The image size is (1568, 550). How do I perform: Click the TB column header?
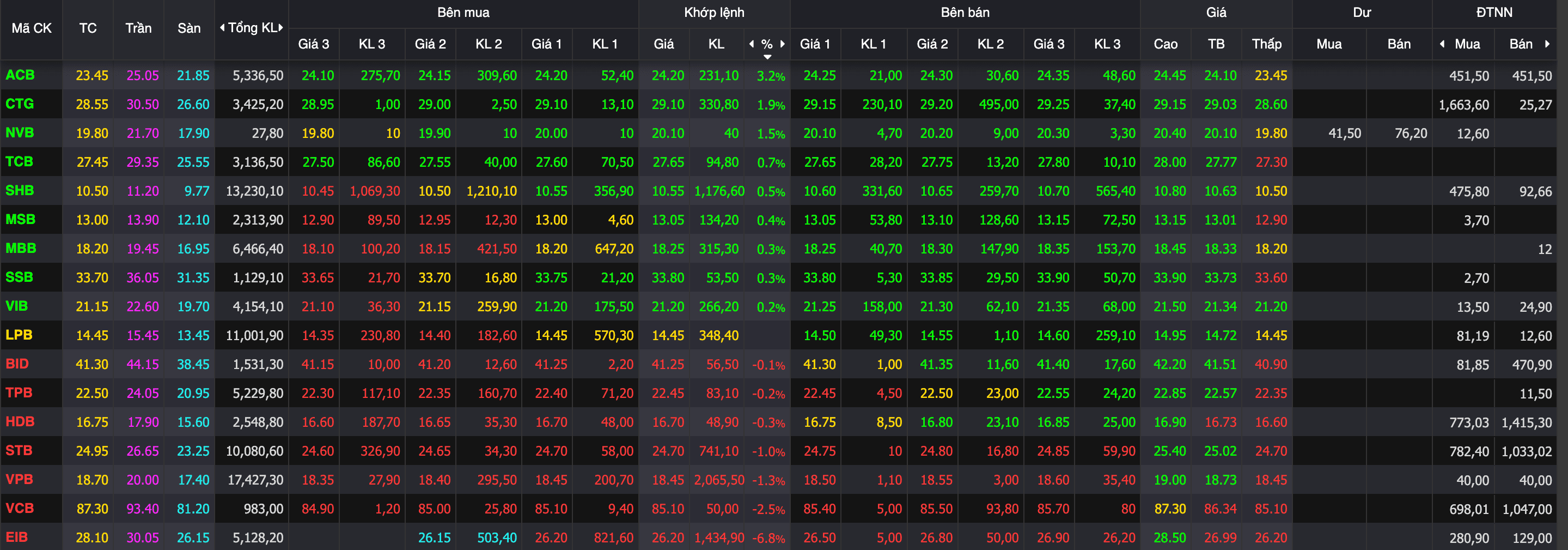[x=1216, y=44]
